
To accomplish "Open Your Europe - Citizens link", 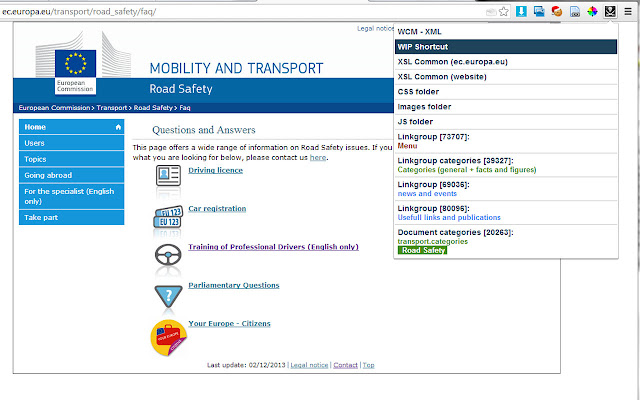I will [229, 324].
